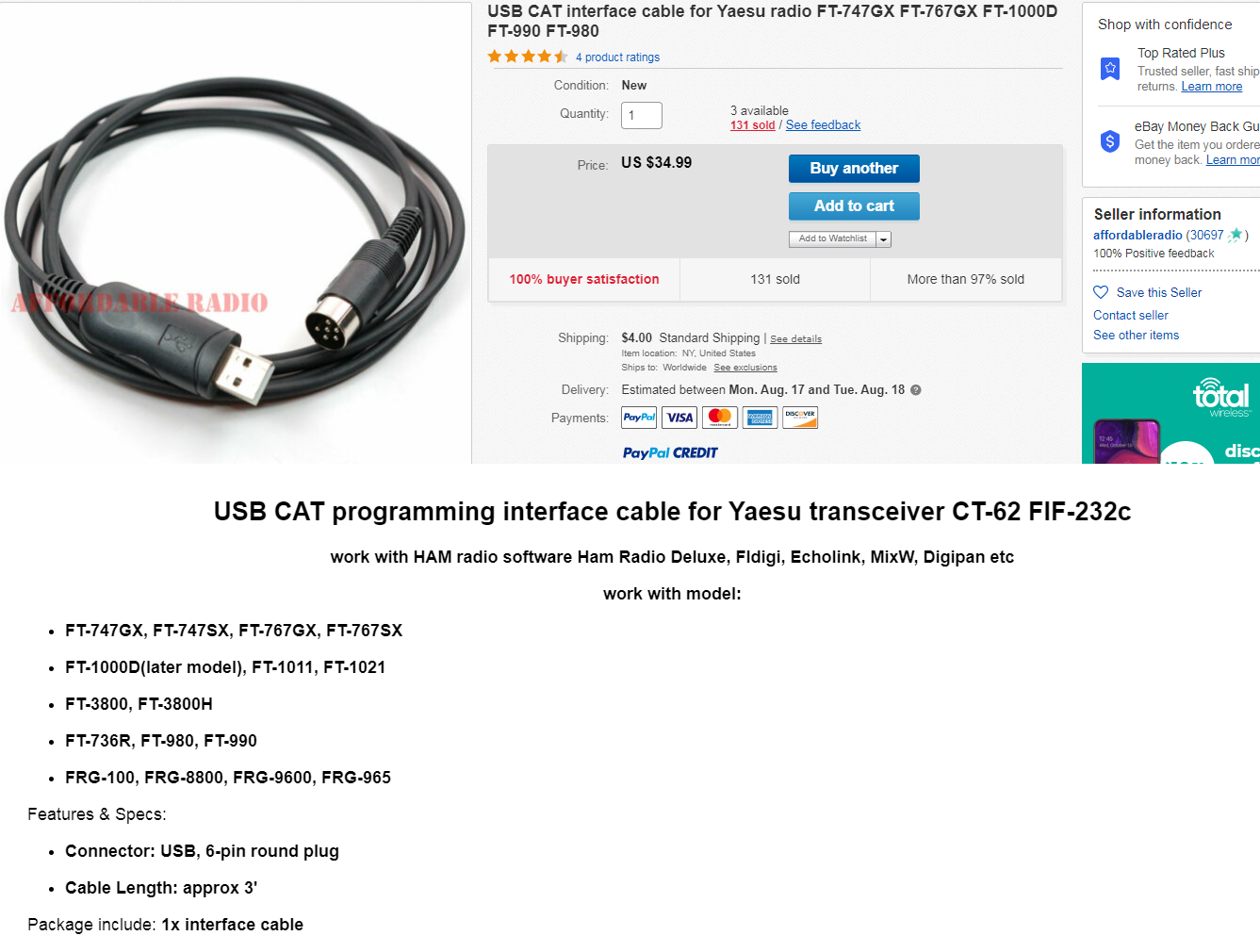Click the eBay Money Back Guarantee shield icon

pos(1110,141)
